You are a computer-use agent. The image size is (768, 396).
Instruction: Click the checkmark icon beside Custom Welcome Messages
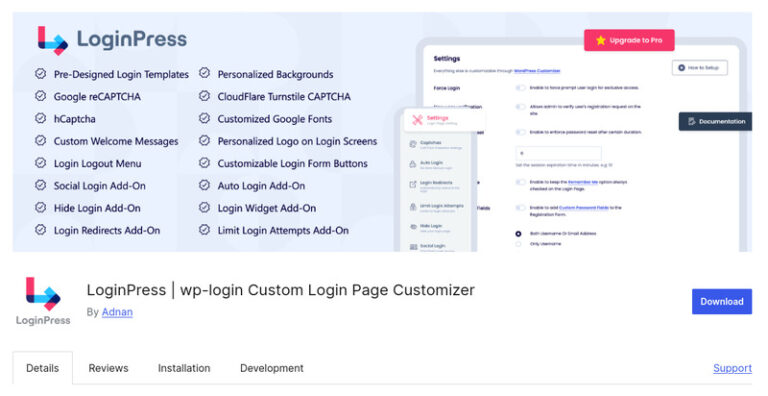[x=41, y=141]
